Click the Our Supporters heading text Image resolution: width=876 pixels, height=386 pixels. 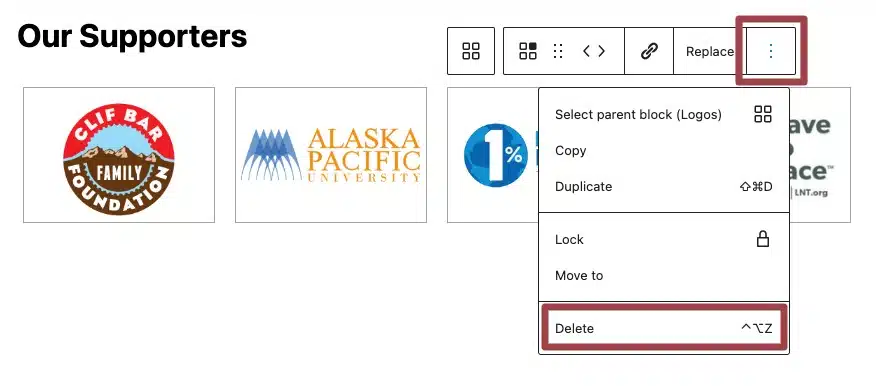pyautogui.click(x=132, y=36)
